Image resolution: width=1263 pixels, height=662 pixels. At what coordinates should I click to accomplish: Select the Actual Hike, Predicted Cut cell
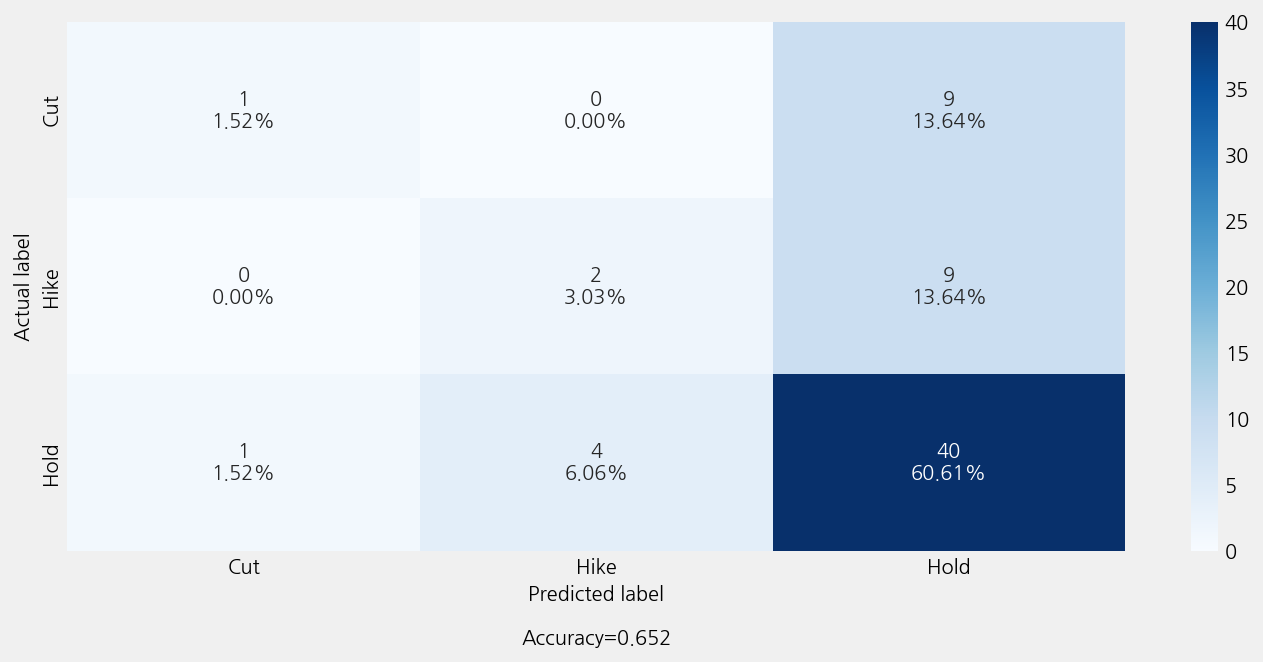point(243,286)
